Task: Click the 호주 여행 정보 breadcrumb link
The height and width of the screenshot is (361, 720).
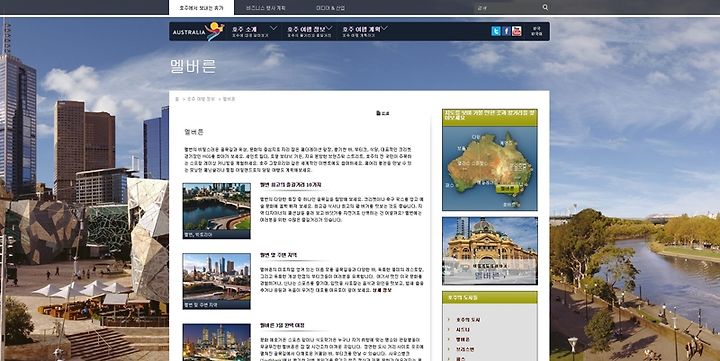Action: click(x=201, y=99)
